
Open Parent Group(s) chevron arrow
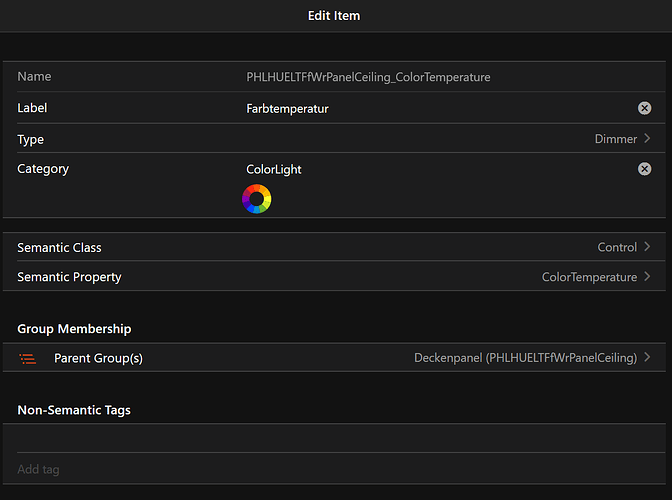point(648,358)
